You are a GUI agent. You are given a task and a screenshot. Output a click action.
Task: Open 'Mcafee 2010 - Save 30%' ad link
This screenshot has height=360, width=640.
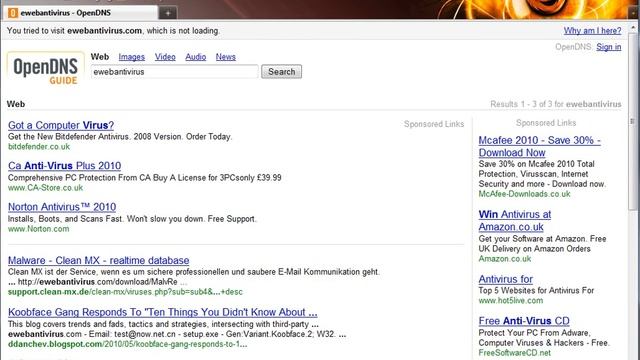coord(540,146)
